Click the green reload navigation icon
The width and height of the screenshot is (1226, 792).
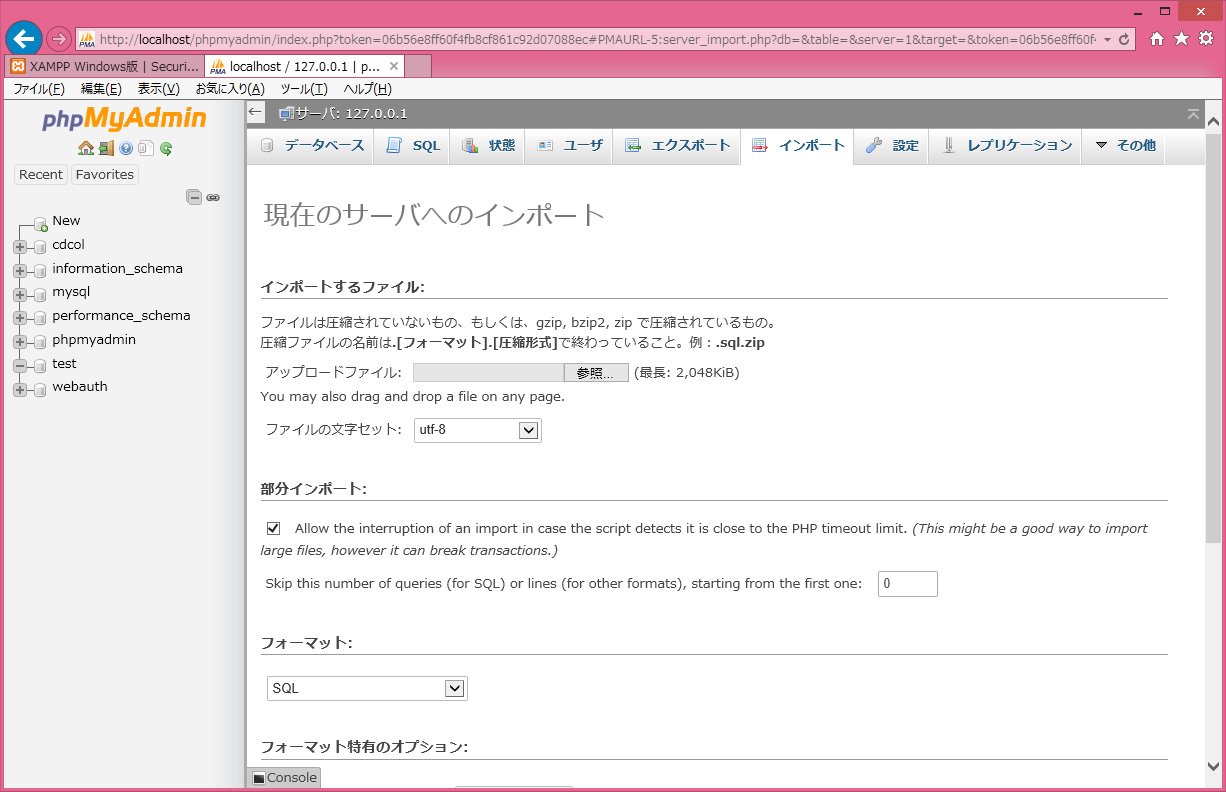pyautogui.click(x=166, y=148)
